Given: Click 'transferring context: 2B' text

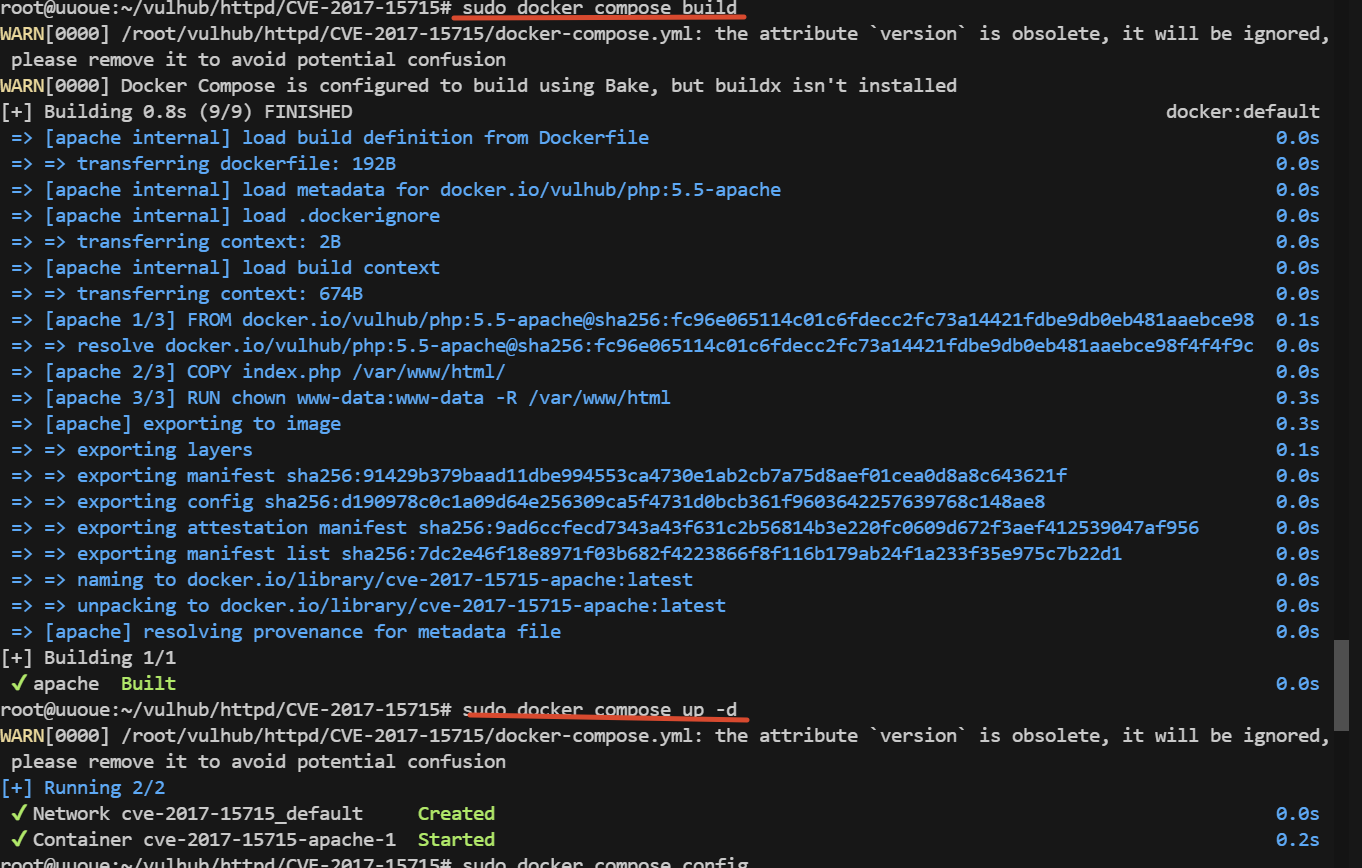Looking at the screenshot, I should coord(209,242).
